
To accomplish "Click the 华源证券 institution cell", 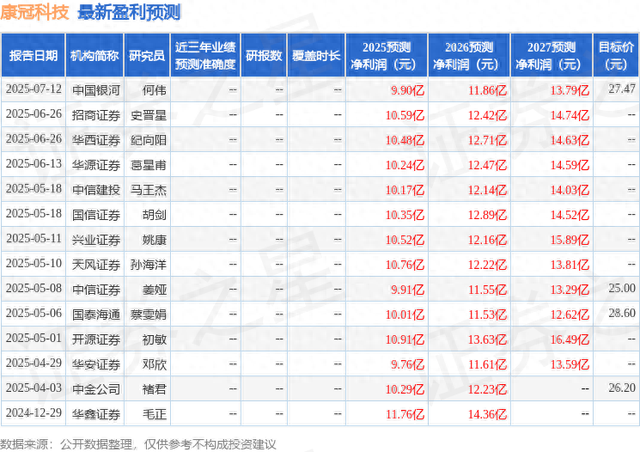I will 96,165.
